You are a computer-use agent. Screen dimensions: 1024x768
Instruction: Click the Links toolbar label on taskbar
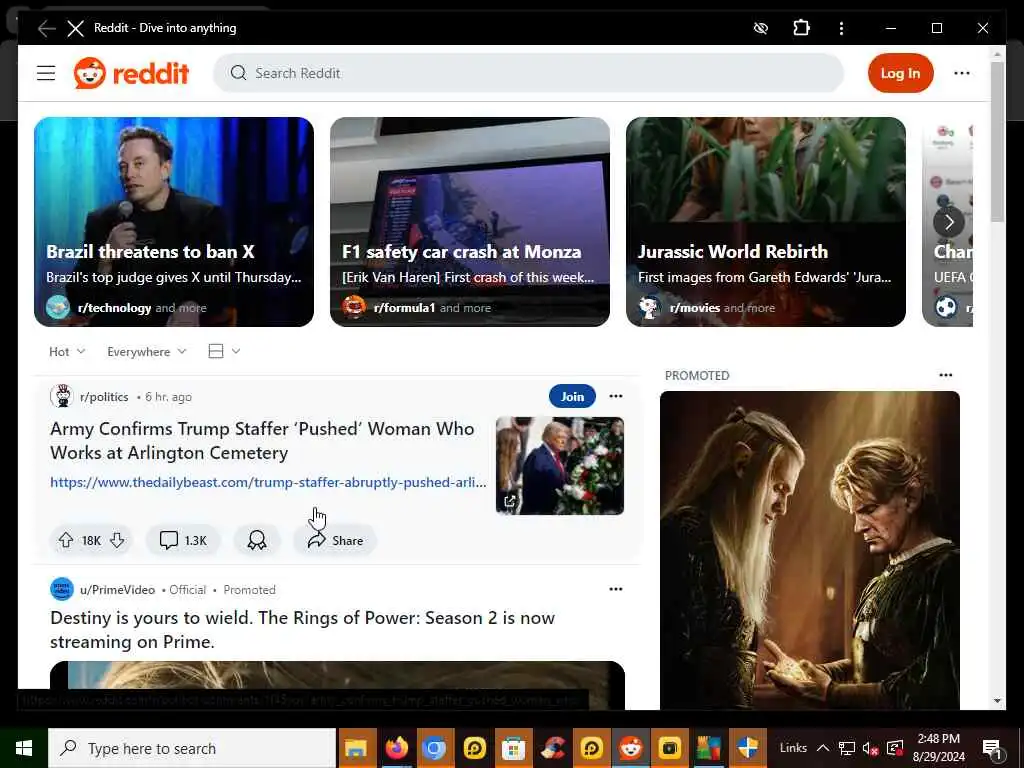[793, 748]
